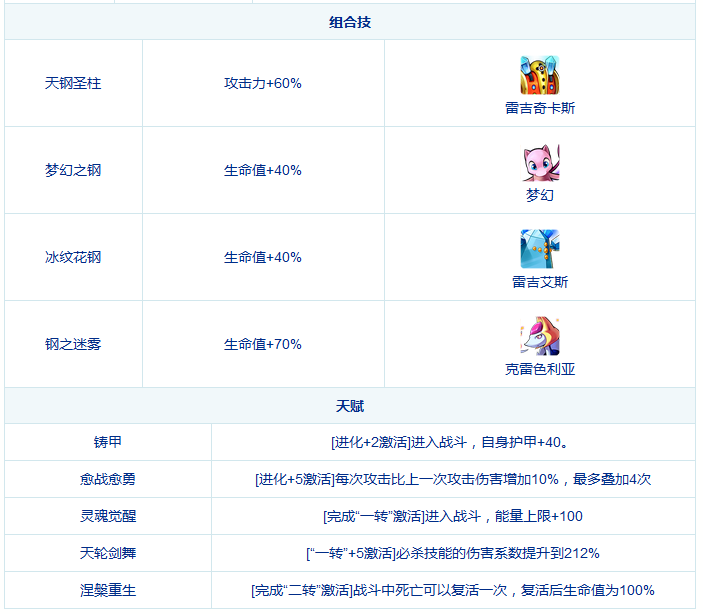Click the 梦幻 pink character icon
This screenshot has height=614, width=703.
point(540,162)
